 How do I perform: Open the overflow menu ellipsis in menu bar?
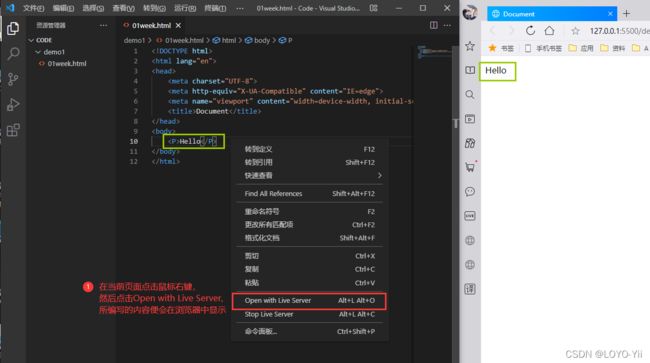pos(240,8)
